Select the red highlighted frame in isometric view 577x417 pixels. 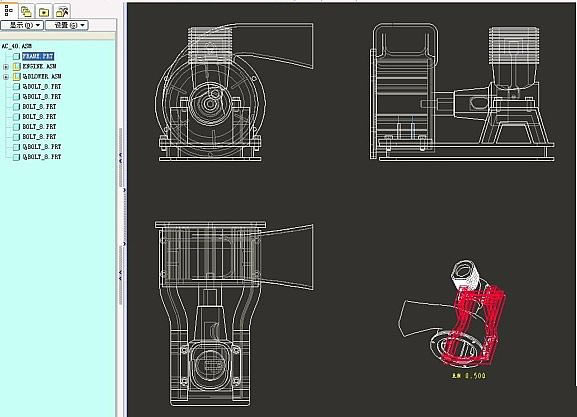coord(475,326)
